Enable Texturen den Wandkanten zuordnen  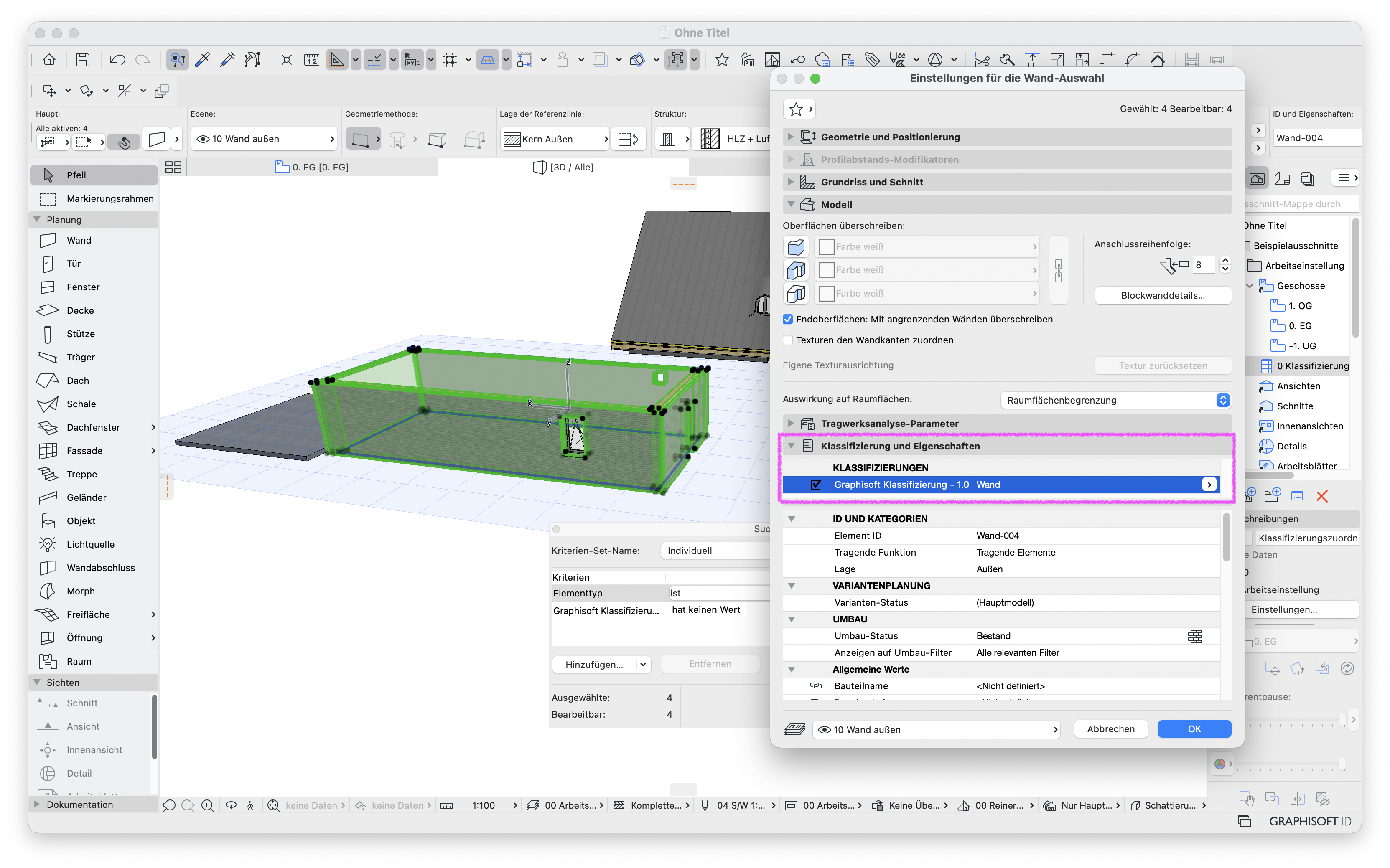[788, 340]
